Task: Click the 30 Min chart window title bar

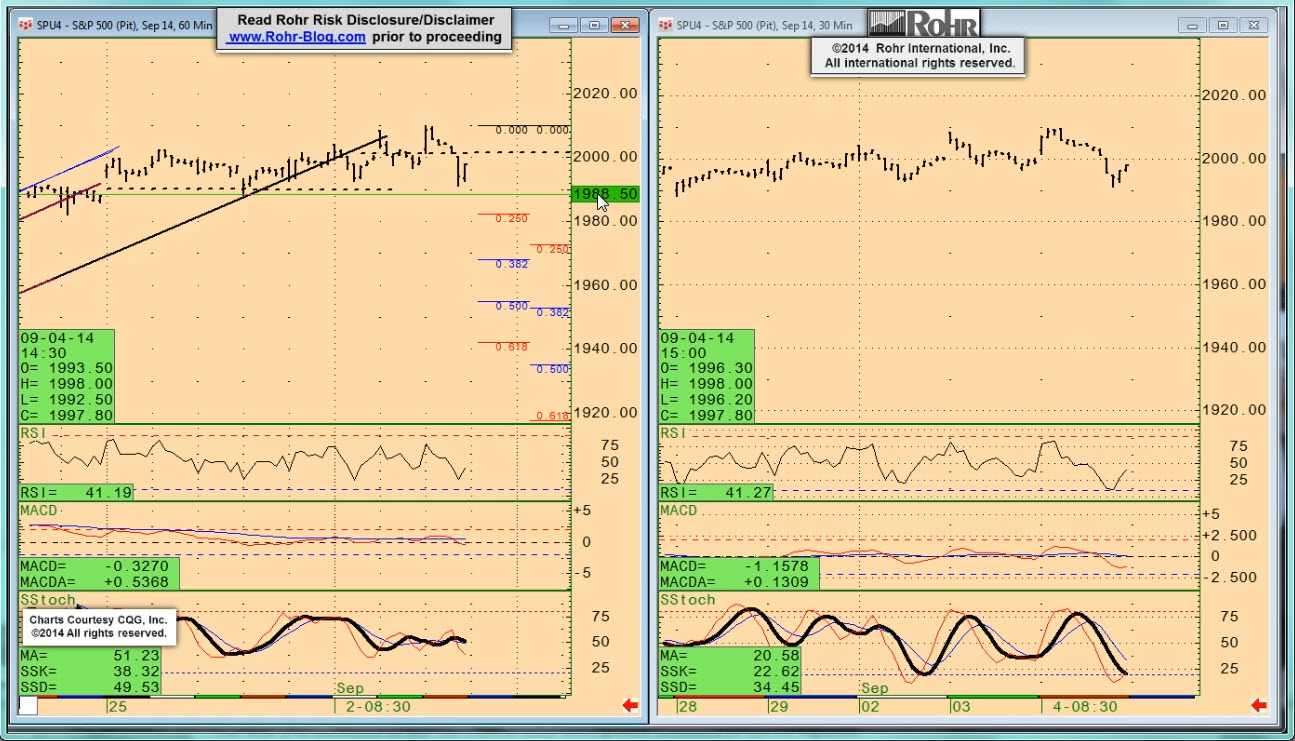Action: coord(1000,25)
